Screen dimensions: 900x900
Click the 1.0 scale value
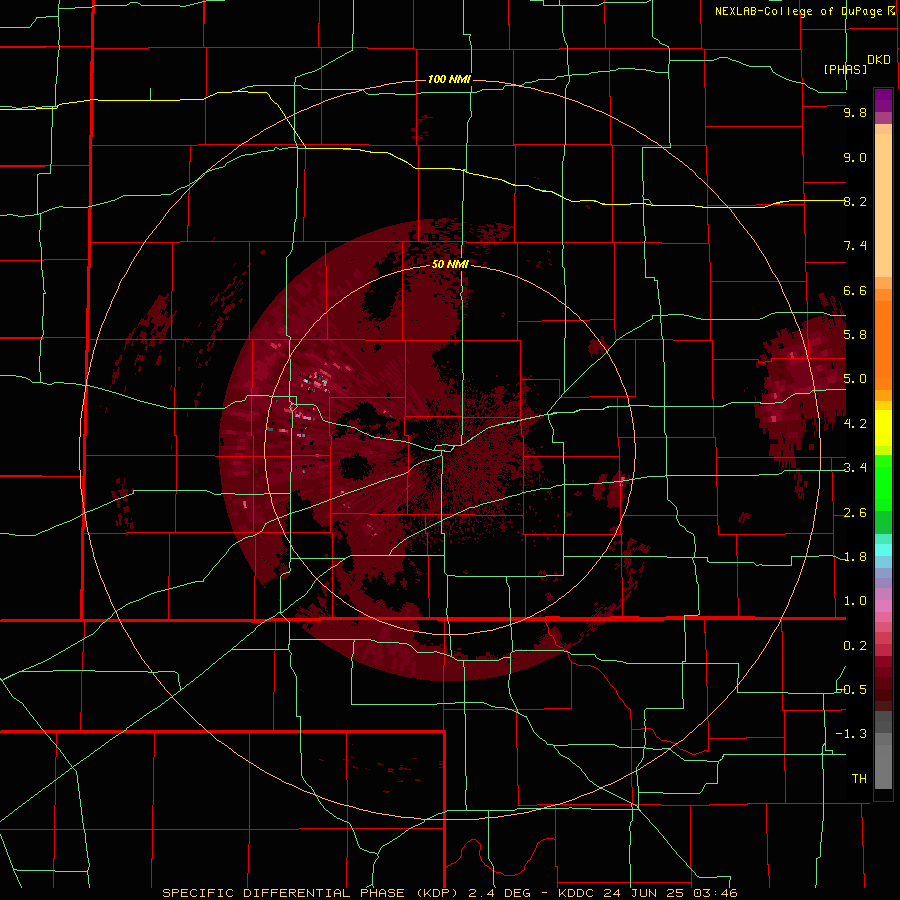pos(855,600)
